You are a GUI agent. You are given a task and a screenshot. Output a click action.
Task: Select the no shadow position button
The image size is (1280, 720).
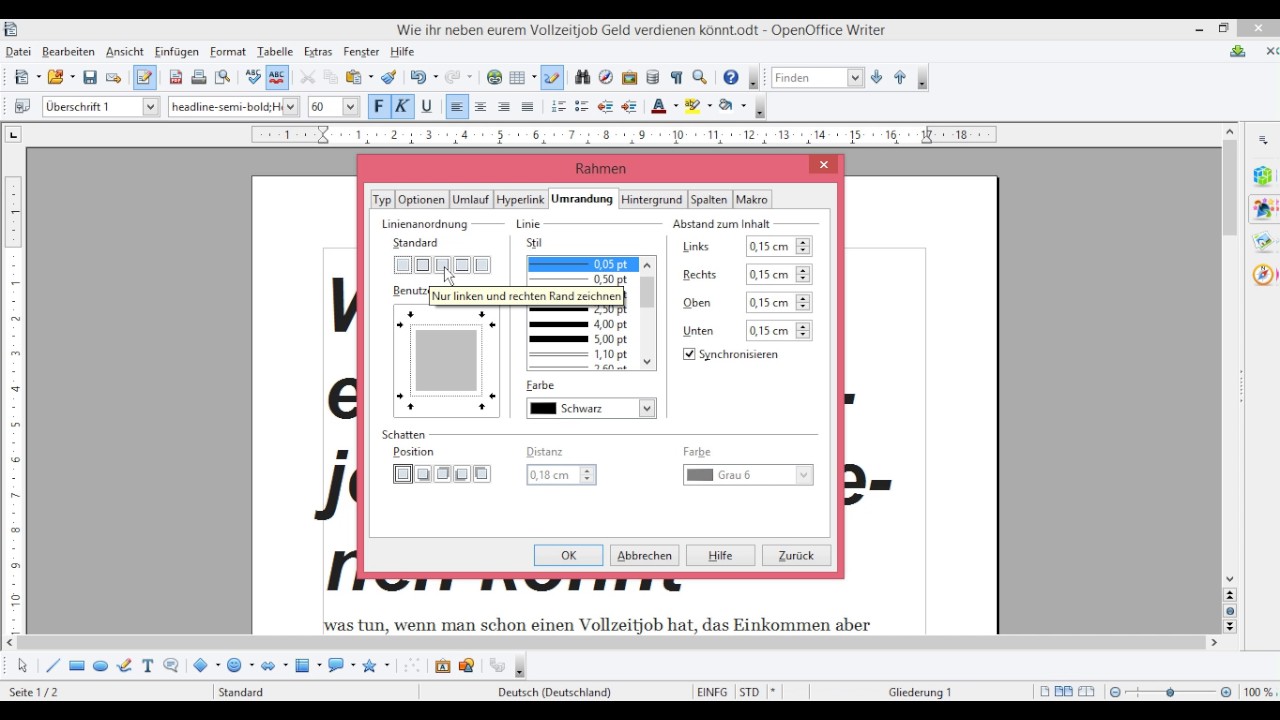pyautogui.click(x=403, y=474)
